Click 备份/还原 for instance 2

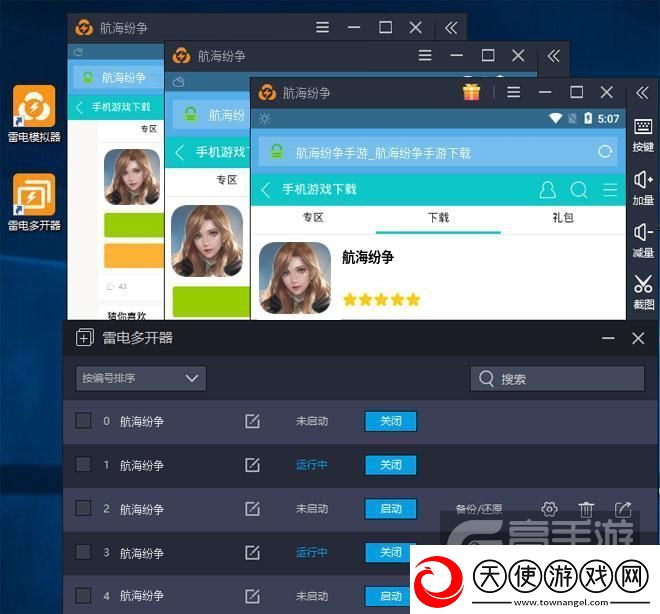479,509
